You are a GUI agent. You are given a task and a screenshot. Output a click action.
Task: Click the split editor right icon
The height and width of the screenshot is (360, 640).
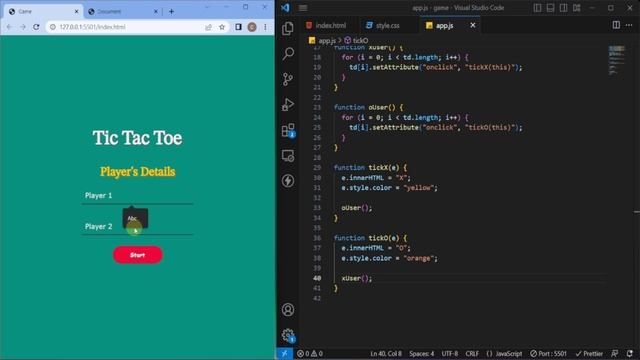coord(616,25)
